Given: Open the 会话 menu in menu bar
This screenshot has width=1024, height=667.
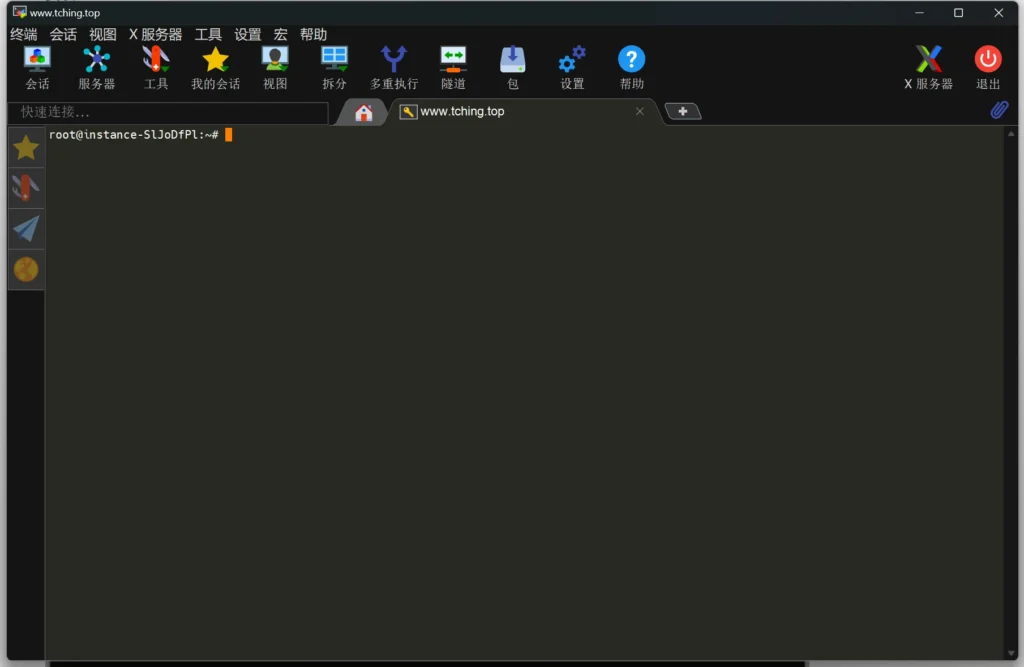Looking at the screenshot, I should (x=63, y=34).
